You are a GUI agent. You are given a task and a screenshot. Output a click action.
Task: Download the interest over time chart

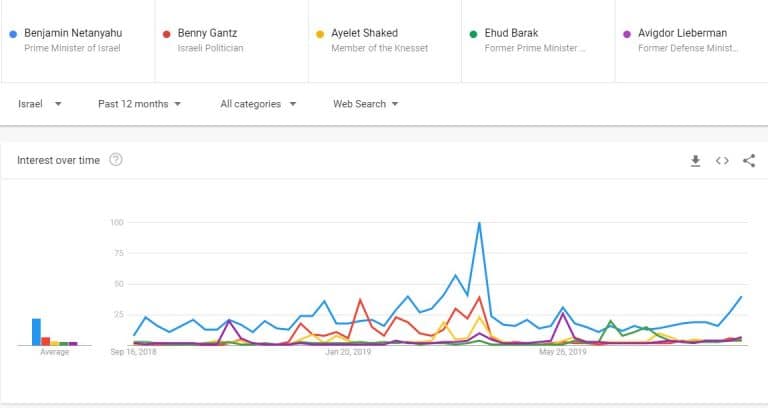pyautogui.click(x=696, y=161)
